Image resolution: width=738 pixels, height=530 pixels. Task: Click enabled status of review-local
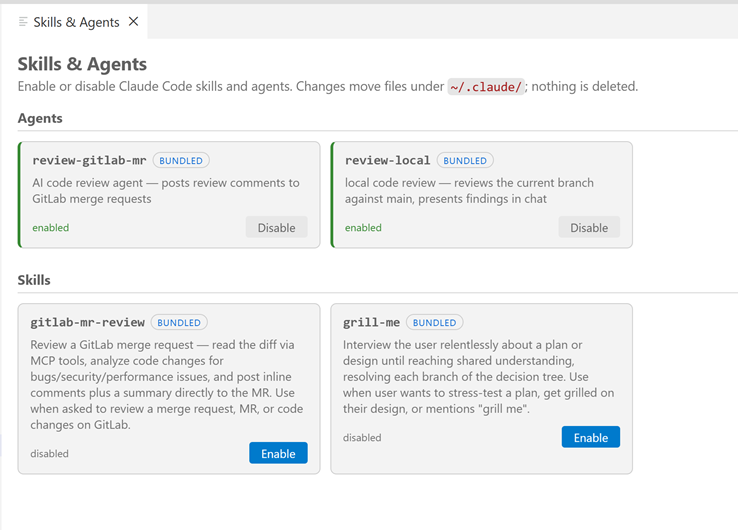click(363, 228)
